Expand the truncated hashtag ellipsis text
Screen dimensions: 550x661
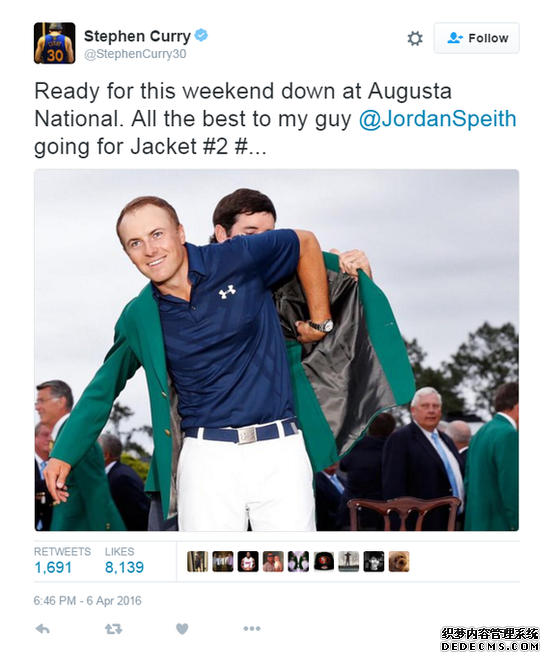[251, 147]
